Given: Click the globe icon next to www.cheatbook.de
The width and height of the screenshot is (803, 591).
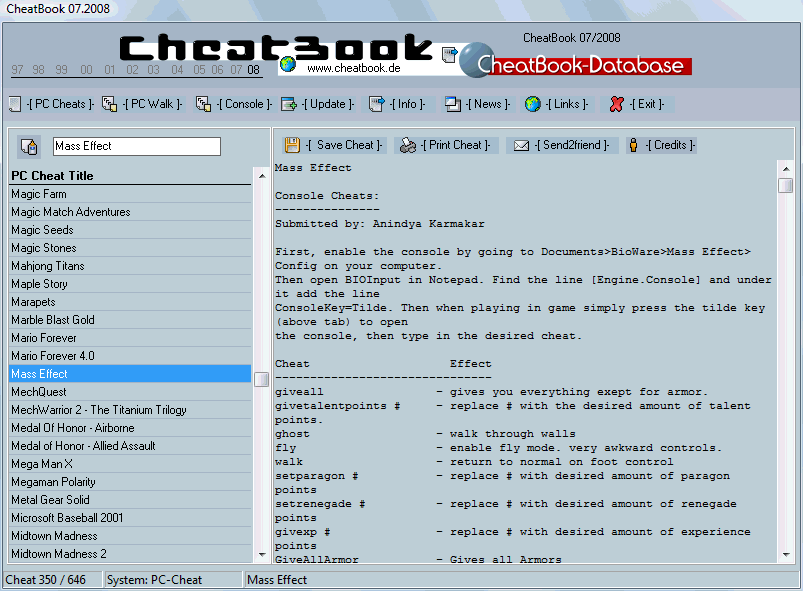Looking at the screenshot, I should click(x=288, y=64).
